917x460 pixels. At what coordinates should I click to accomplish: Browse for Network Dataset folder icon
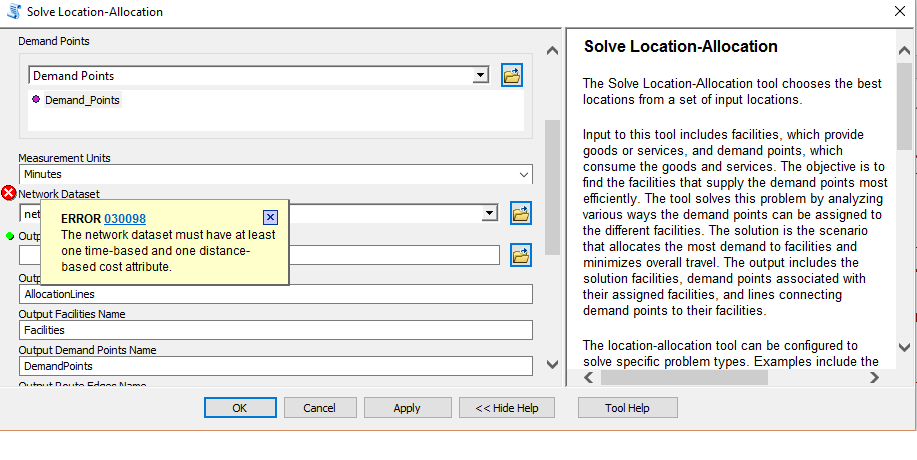(520, 213)
